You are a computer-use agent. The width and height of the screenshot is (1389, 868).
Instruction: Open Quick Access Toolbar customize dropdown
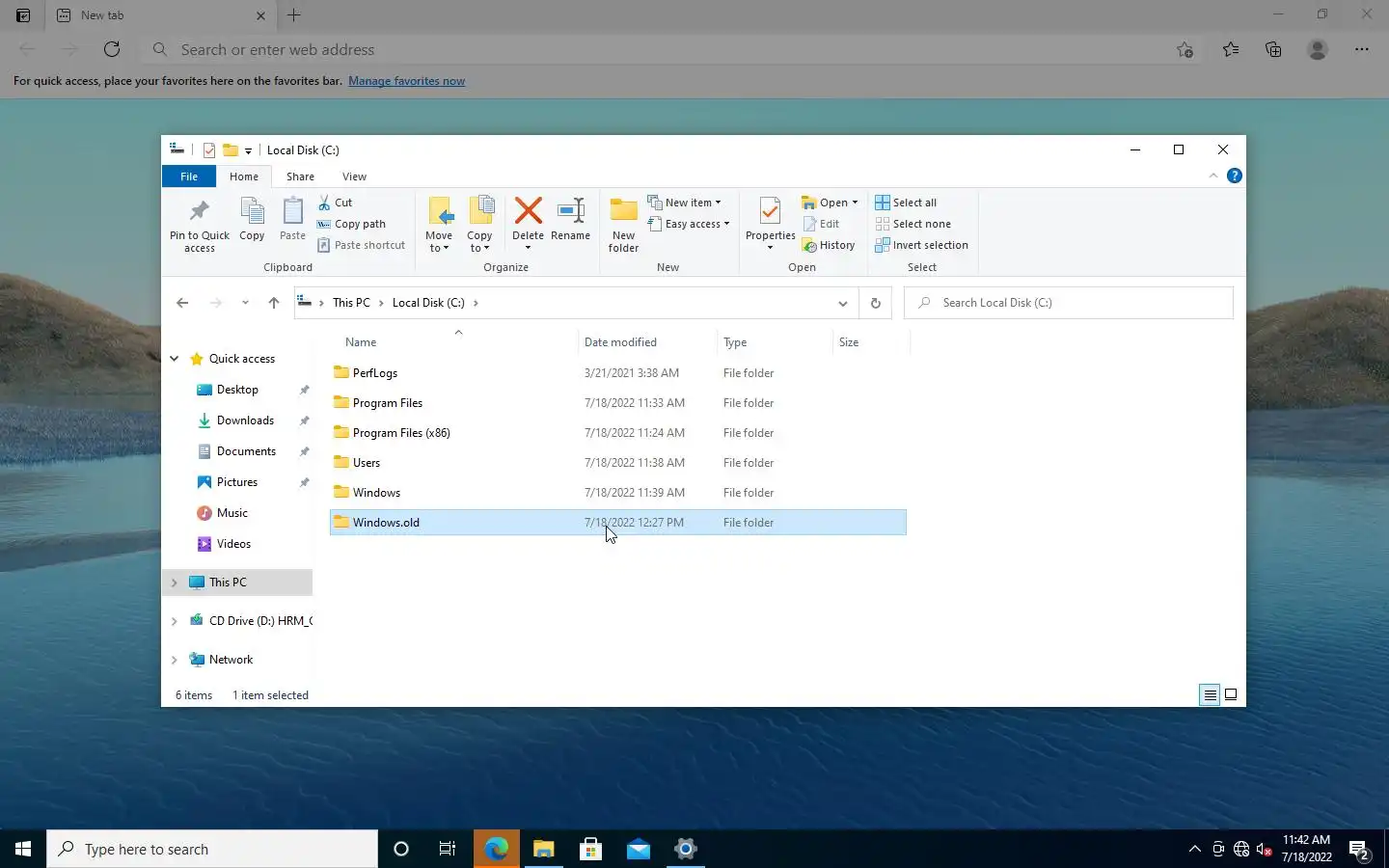(x=248, y=150)
